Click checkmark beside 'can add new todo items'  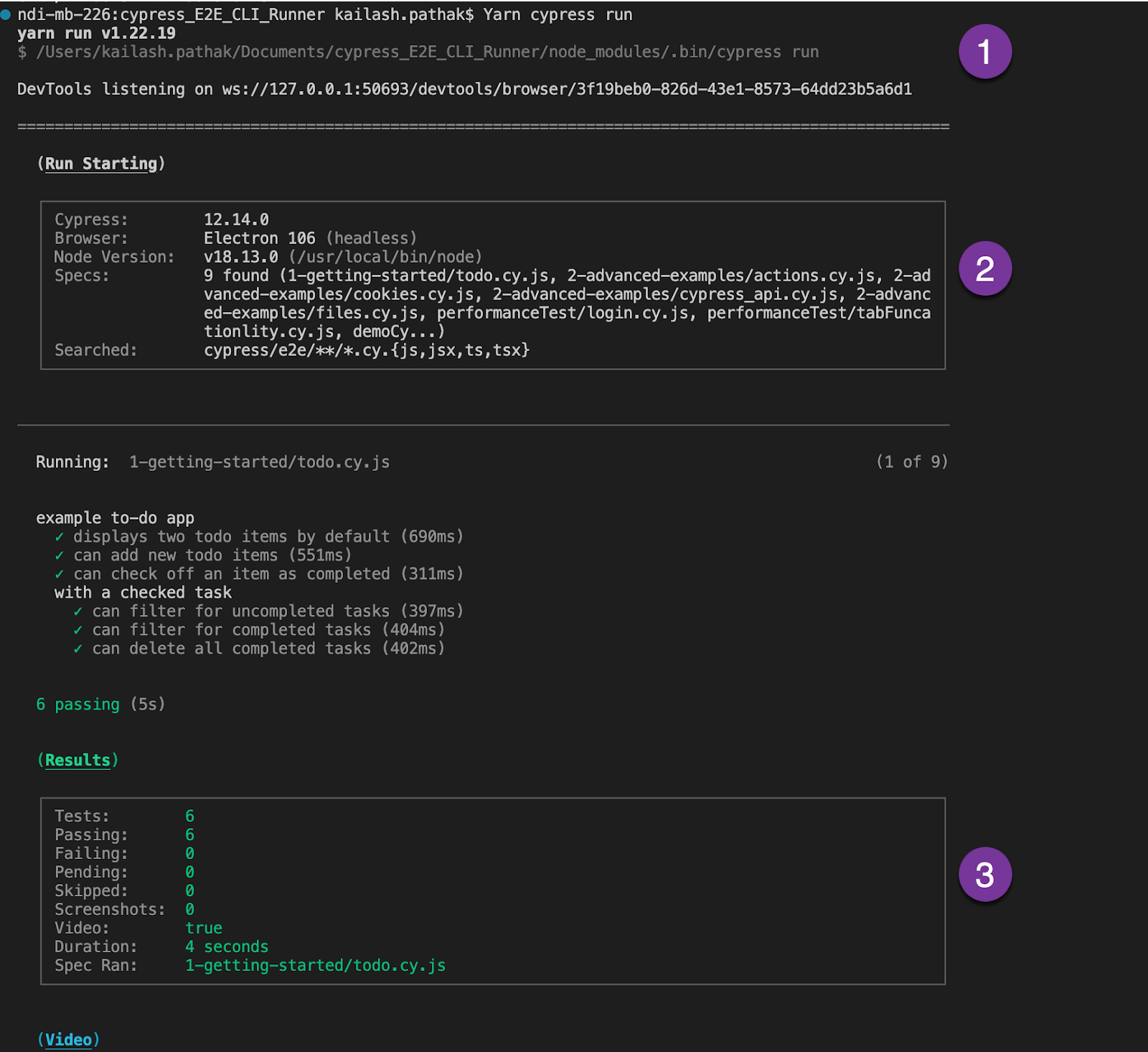60,555
